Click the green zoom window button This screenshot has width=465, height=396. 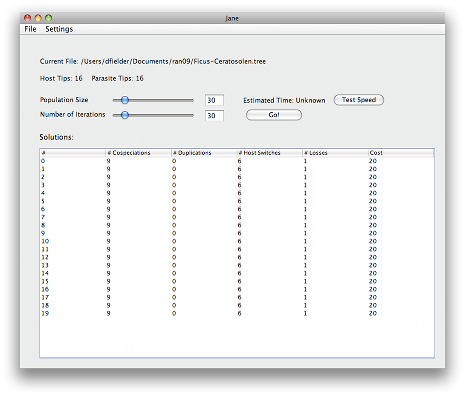(x=49, y=18)
